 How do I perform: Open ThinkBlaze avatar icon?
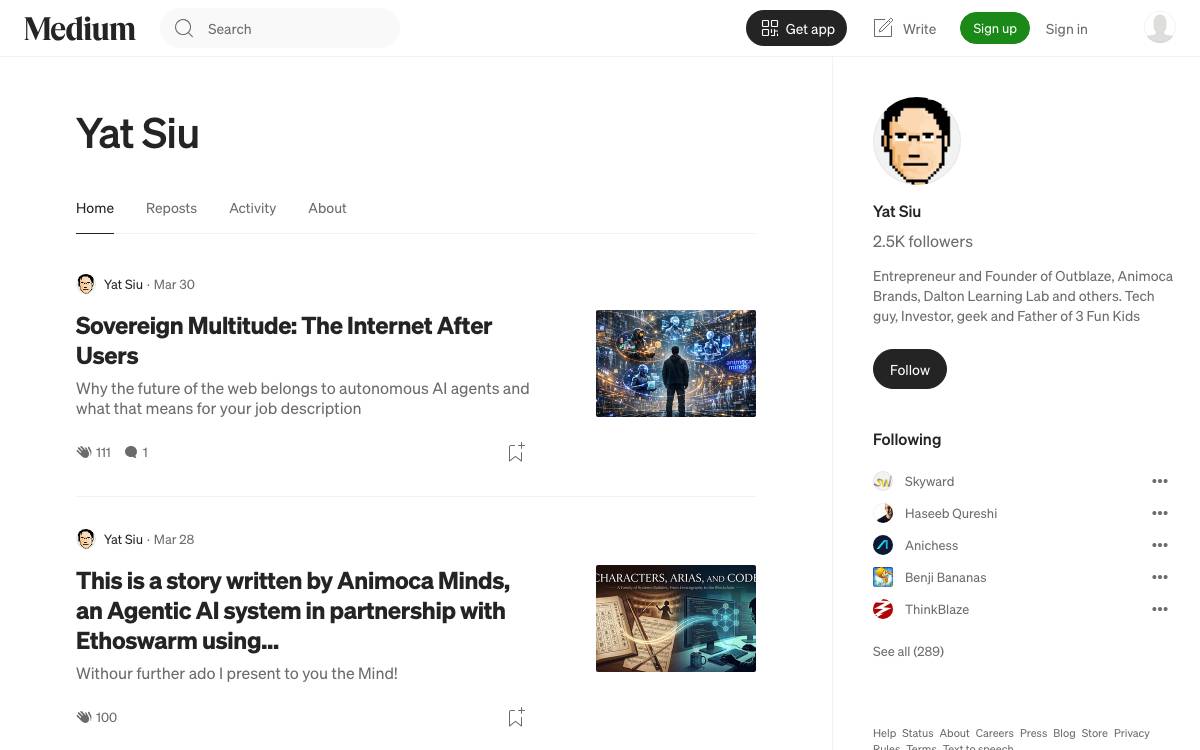tap(883, 609)
